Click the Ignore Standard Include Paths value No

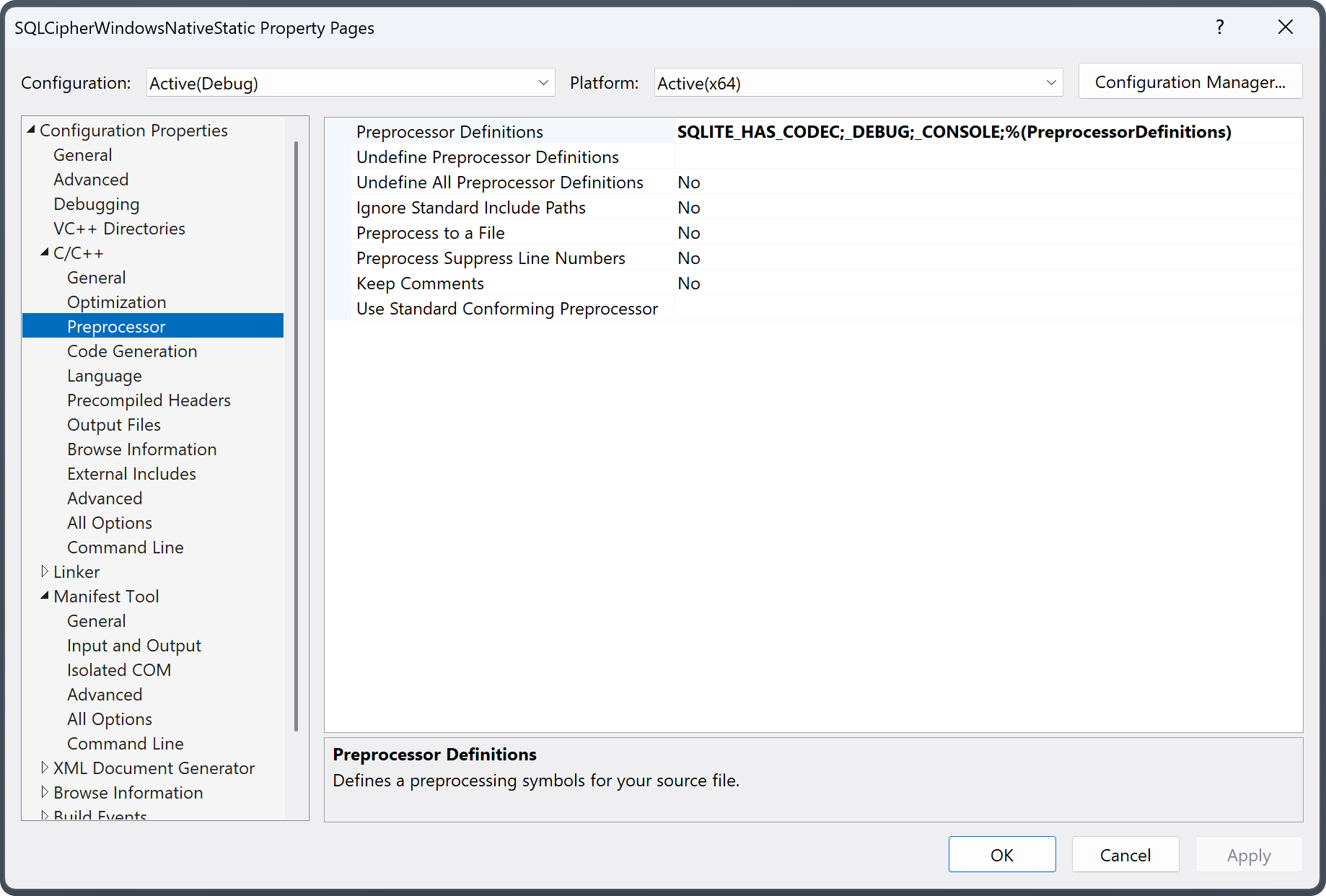coord(988,207)
